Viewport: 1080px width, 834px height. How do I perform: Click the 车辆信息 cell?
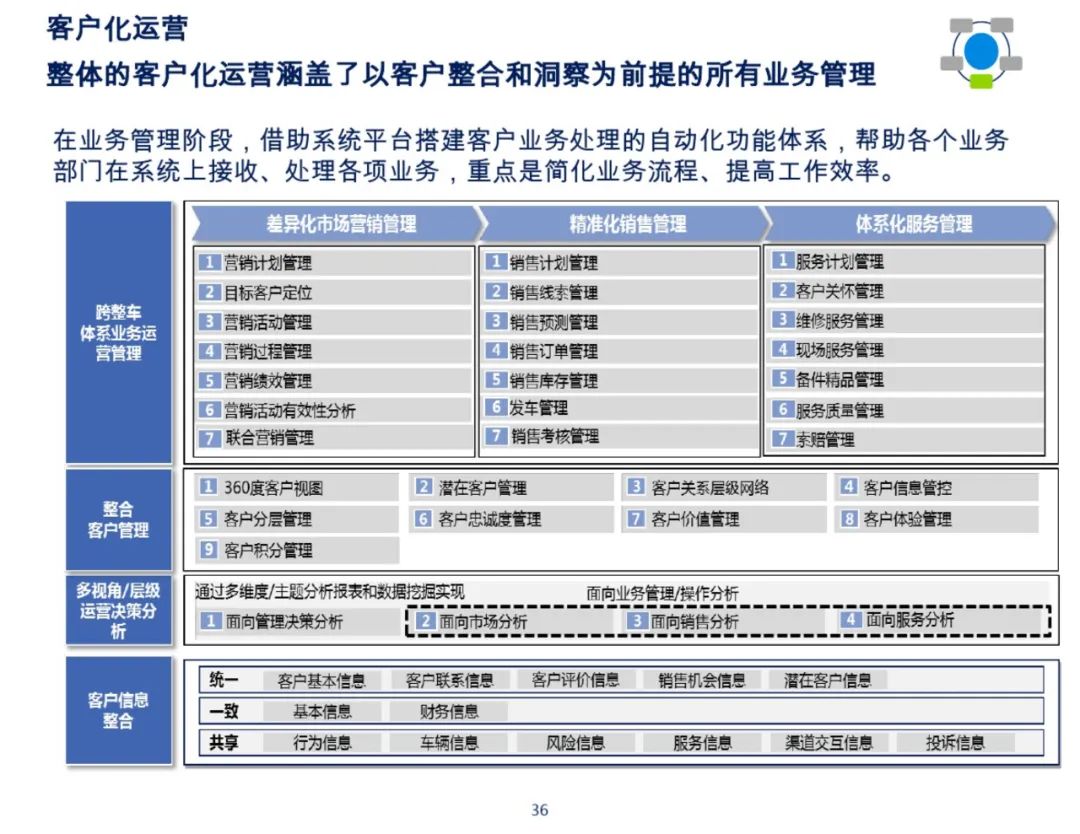pos(449,742)
